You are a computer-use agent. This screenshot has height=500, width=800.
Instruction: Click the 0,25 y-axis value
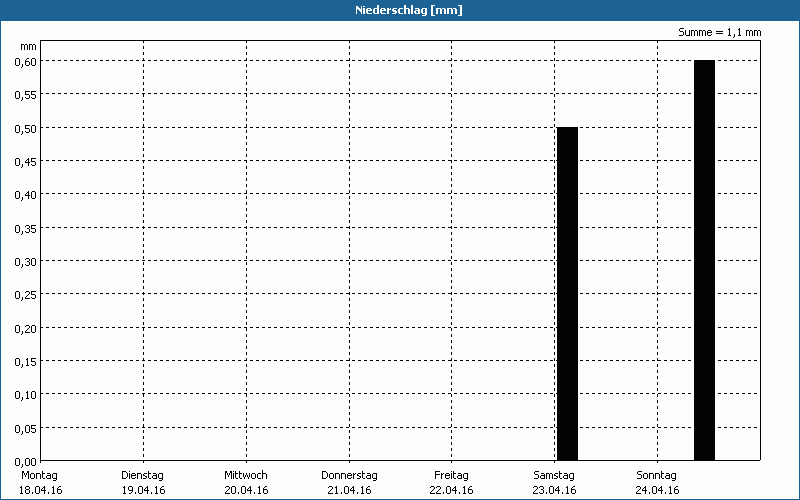click(26, 295)
